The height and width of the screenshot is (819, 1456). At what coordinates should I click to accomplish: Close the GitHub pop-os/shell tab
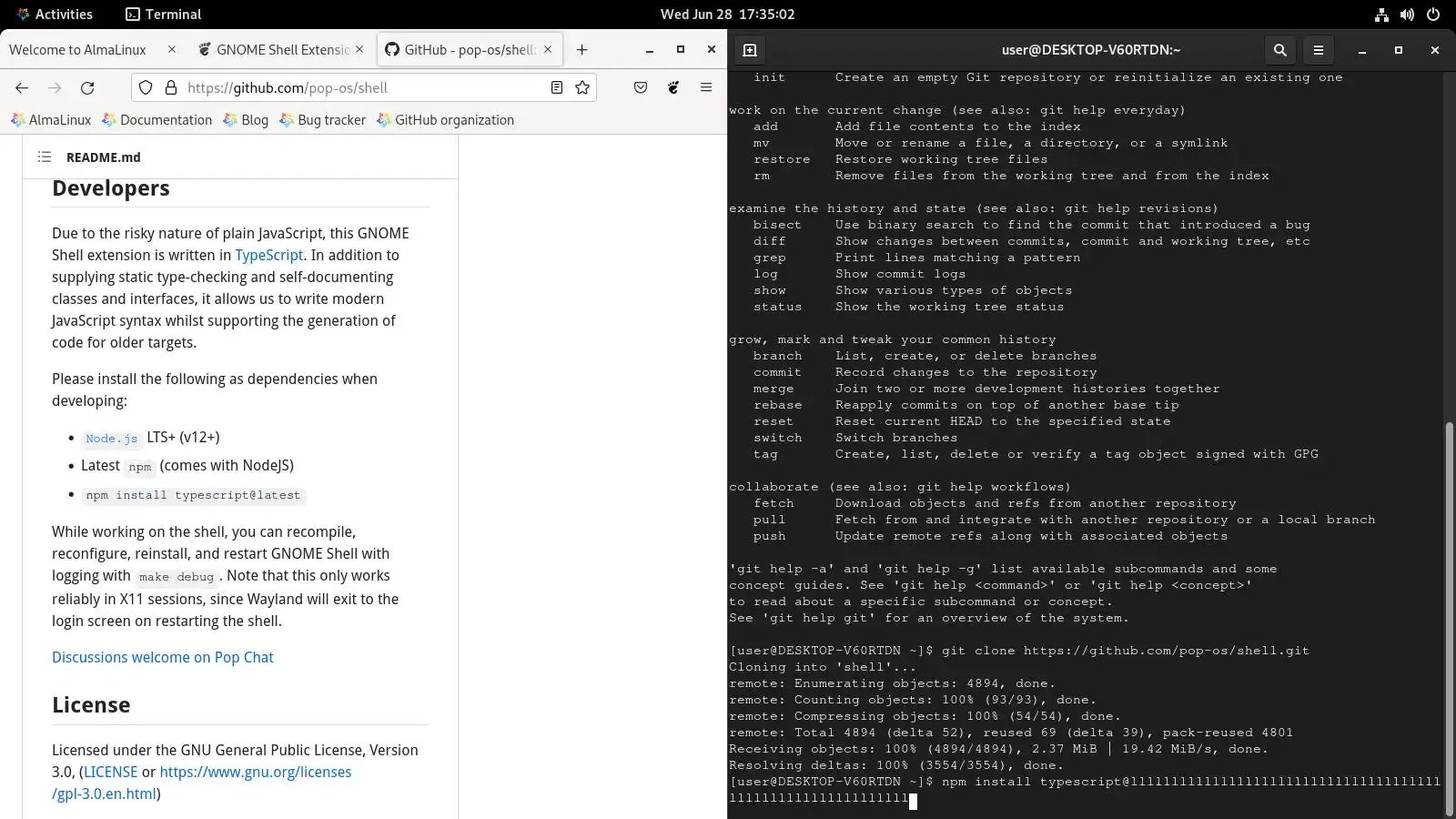548,49
